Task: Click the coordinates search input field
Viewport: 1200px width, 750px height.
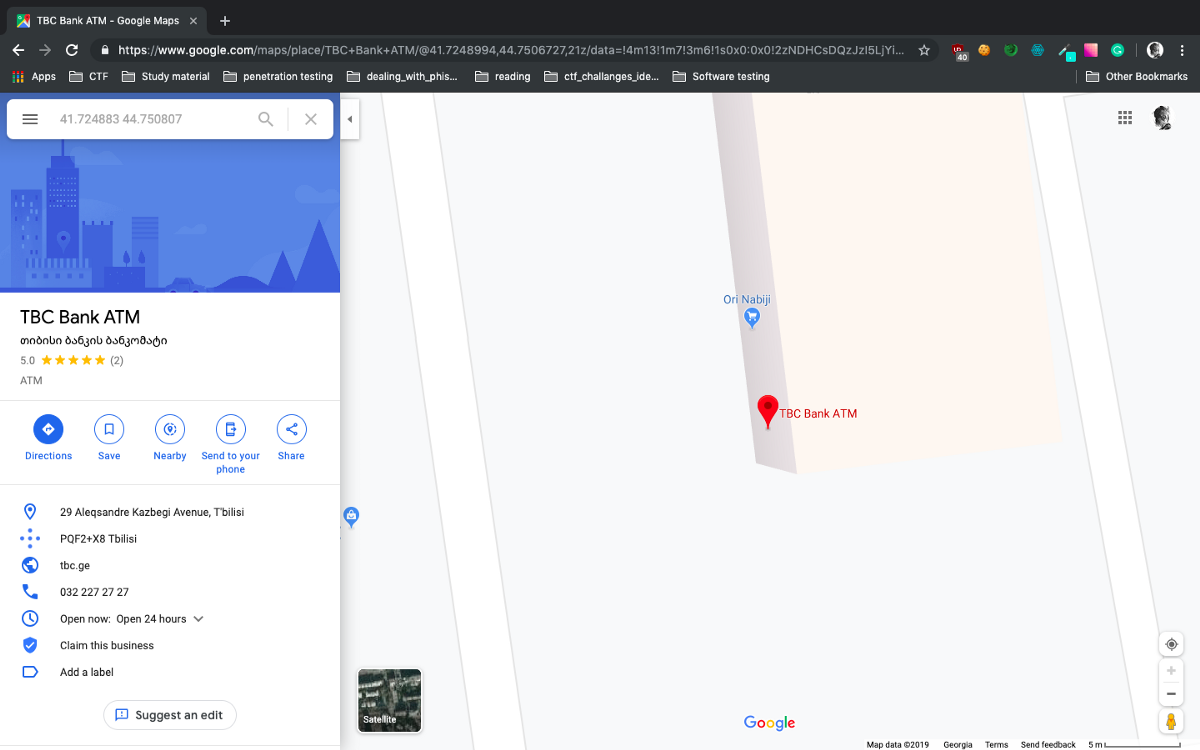Action: click(x=150, y=119)
